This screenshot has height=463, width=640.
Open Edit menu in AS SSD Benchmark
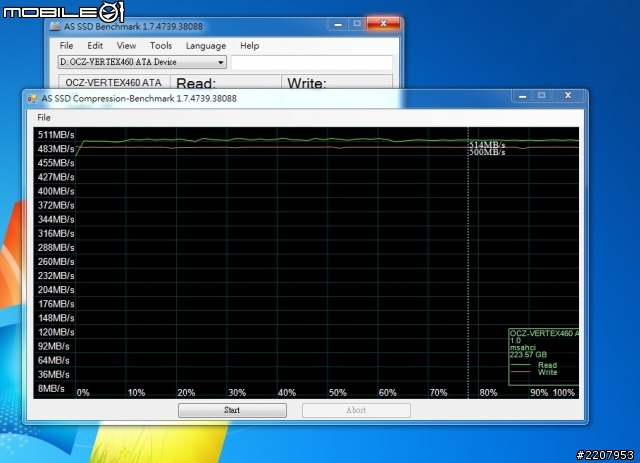(x=95, y=45)
